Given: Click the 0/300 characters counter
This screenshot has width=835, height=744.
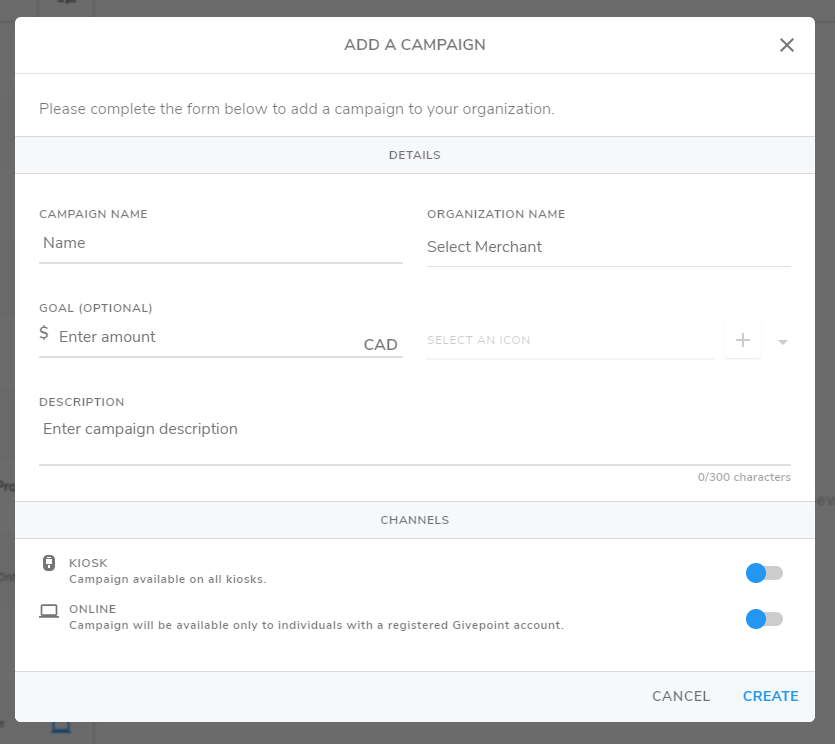Looking at the screenshot, I should [x=744, y=477].
